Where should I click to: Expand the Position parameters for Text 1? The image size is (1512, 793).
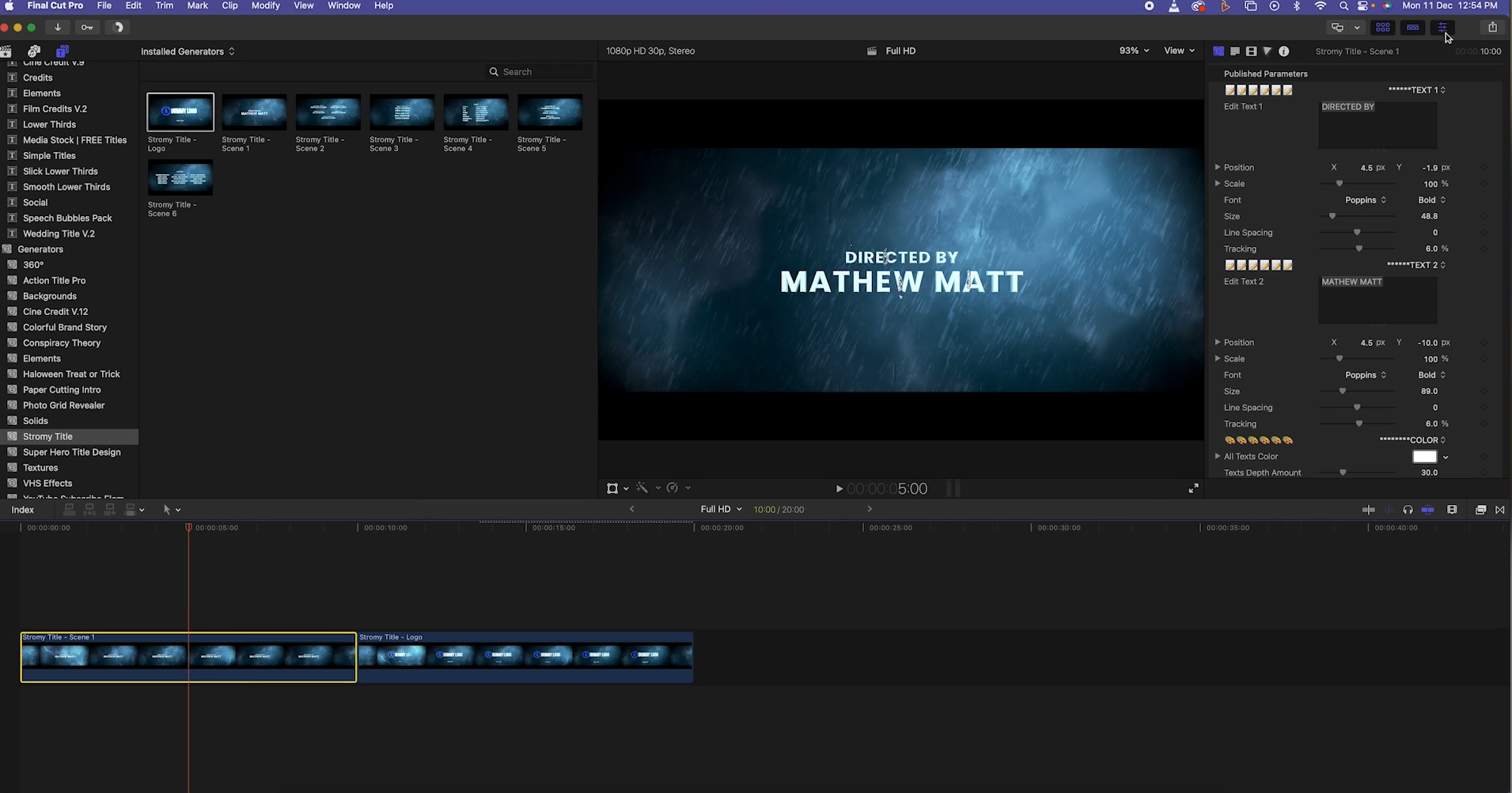[x=1219, y=167]
